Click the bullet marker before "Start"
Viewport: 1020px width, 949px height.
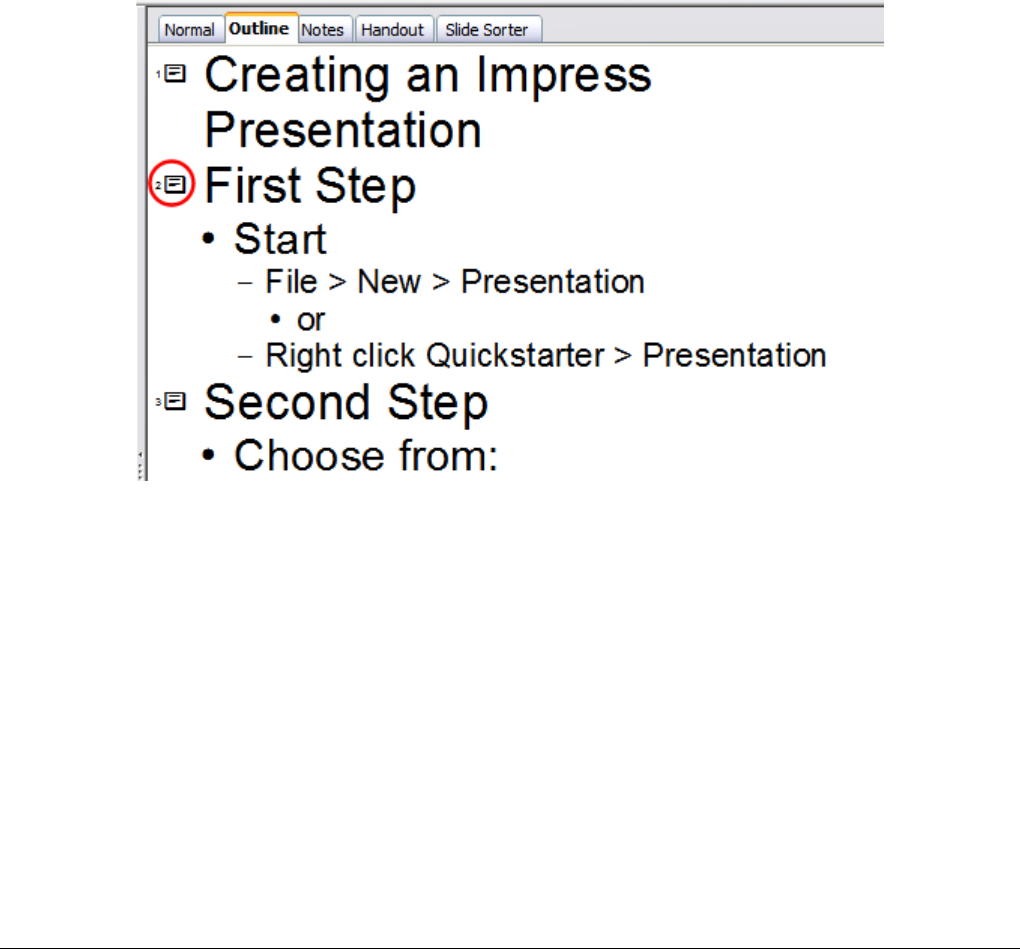(208, 241)
